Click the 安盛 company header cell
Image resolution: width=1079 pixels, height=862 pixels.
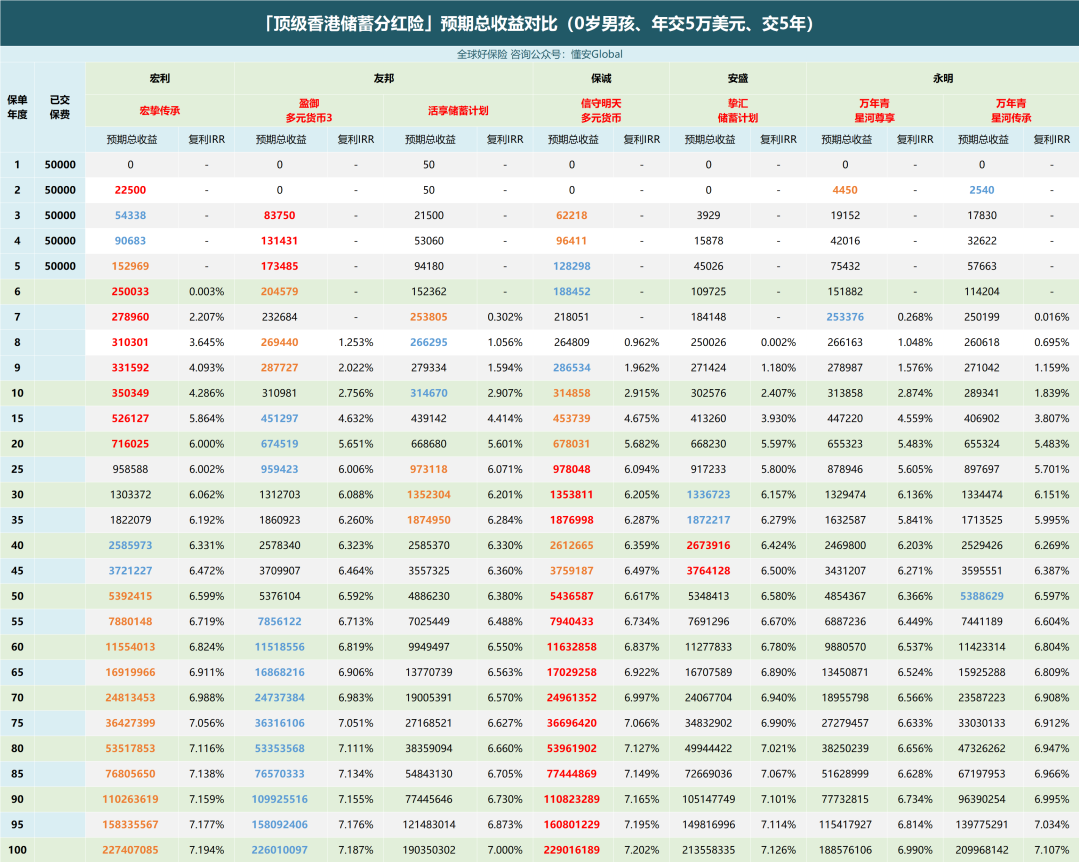pyautogui.click(x=738, y=78)
